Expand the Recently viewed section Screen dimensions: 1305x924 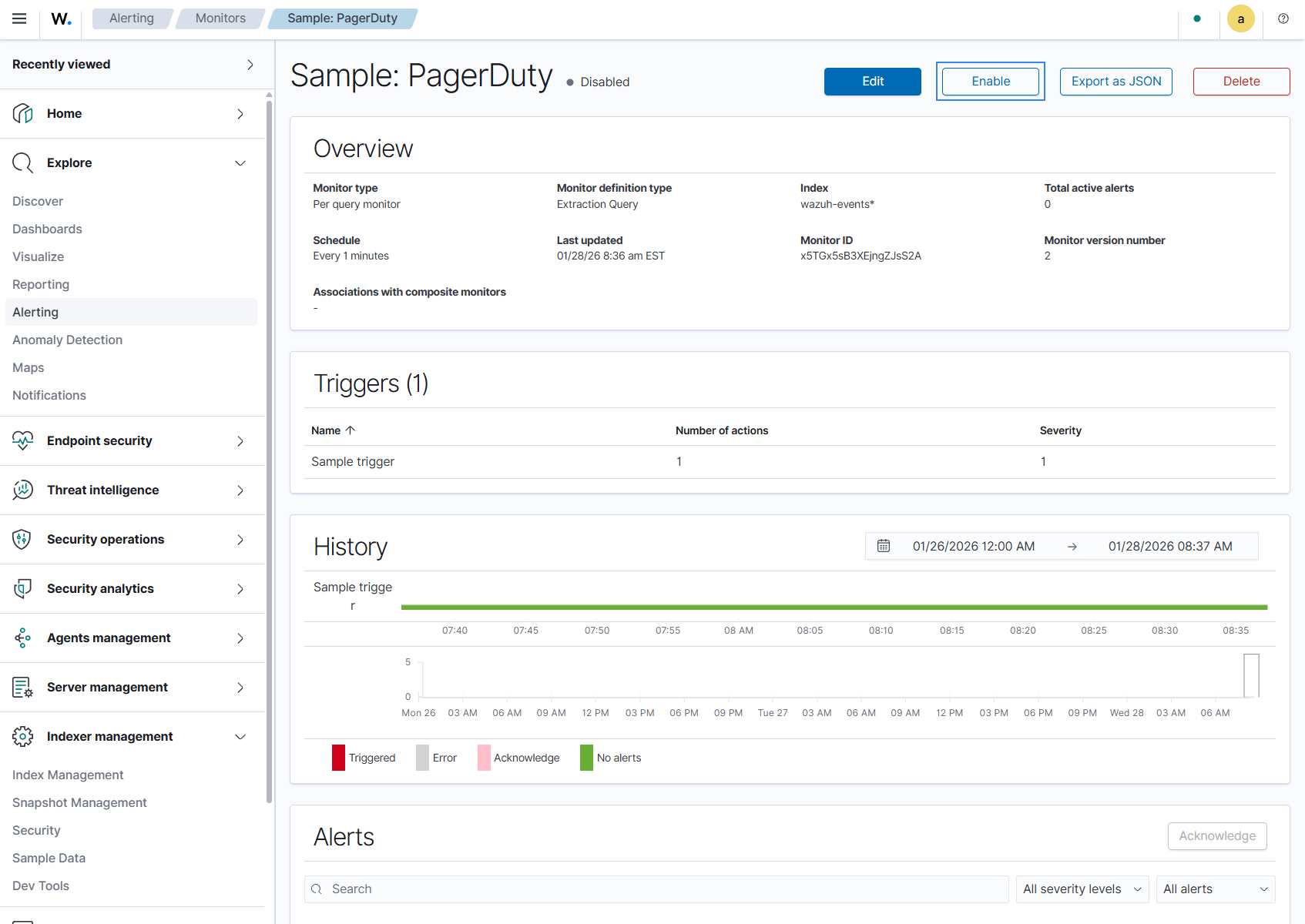pyautogui.click(x=133, y=65)
